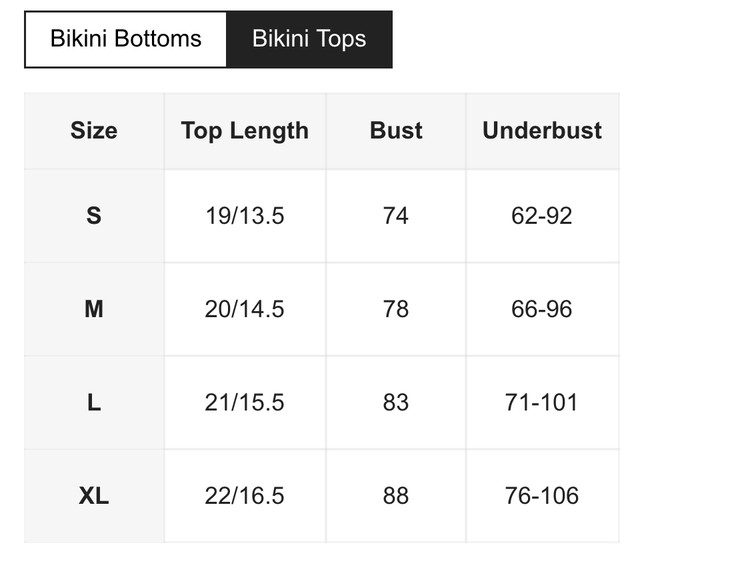This screenshot has width=750, height=561.
Task: Select bust value 88
Action: point(396,496)
